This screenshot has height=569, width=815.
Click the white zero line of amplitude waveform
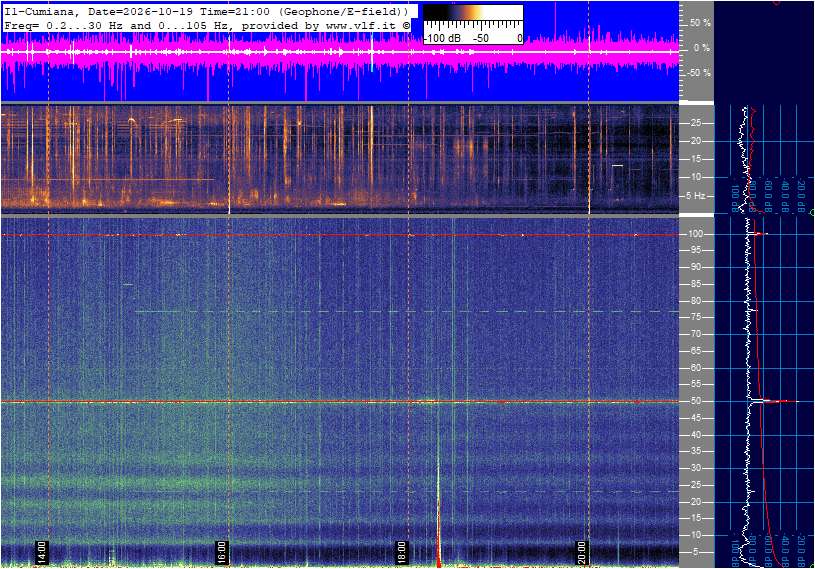click(x=339, y=51)
